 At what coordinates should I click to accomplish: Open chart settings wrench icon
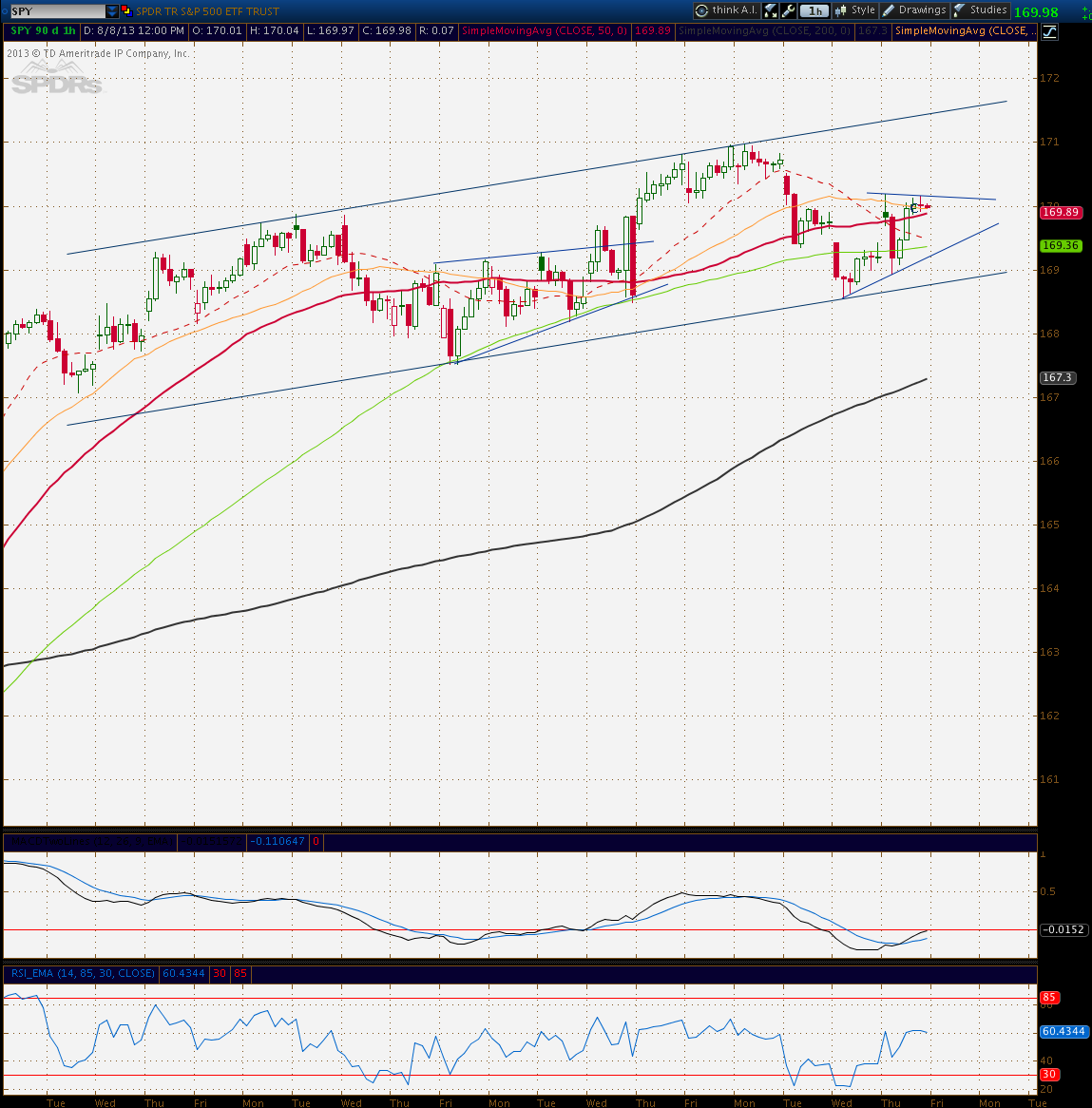[788, 10]
